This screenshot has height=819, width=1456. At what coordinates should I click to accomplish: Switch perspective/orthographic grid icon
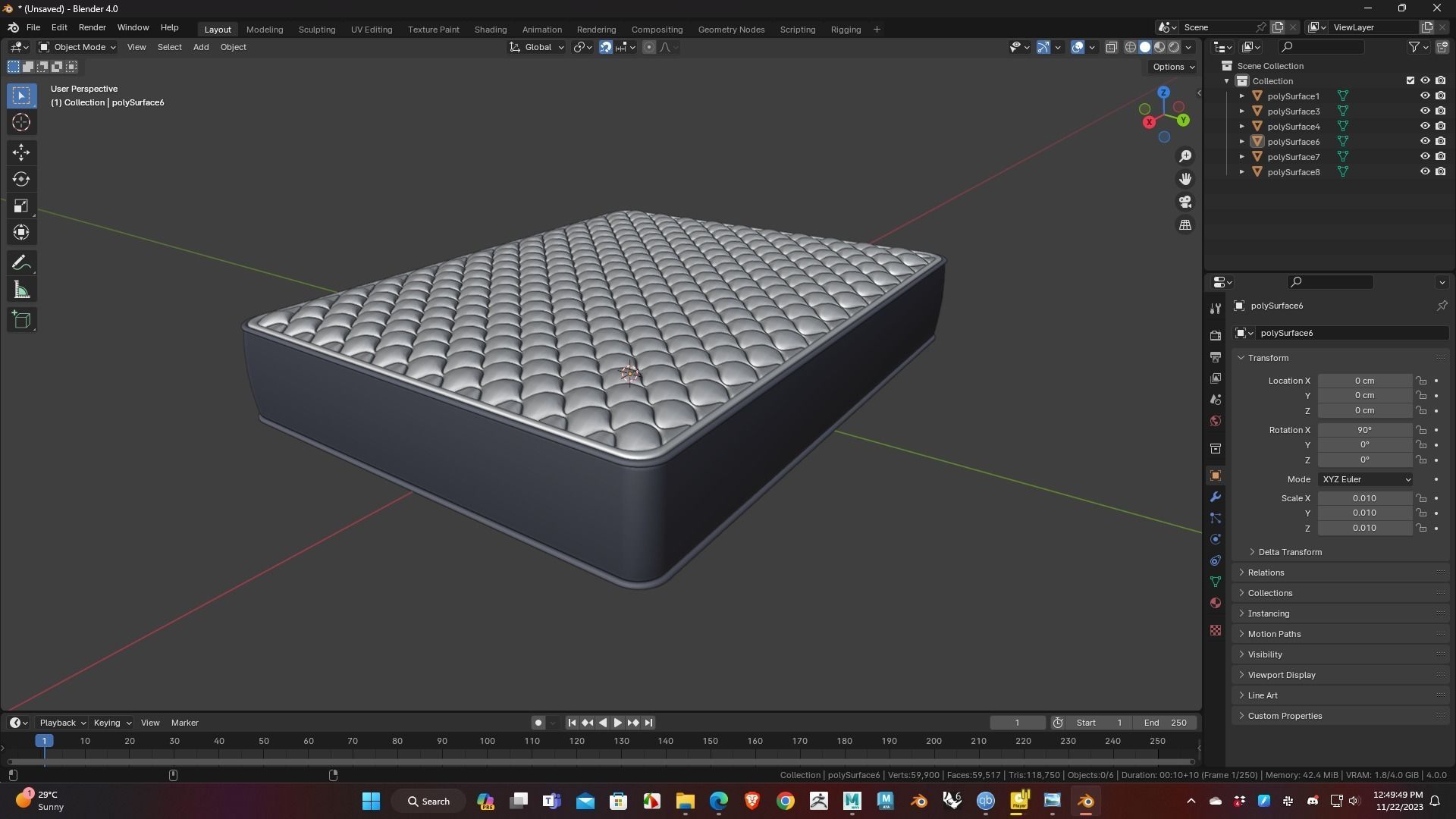click(1185, 225)
